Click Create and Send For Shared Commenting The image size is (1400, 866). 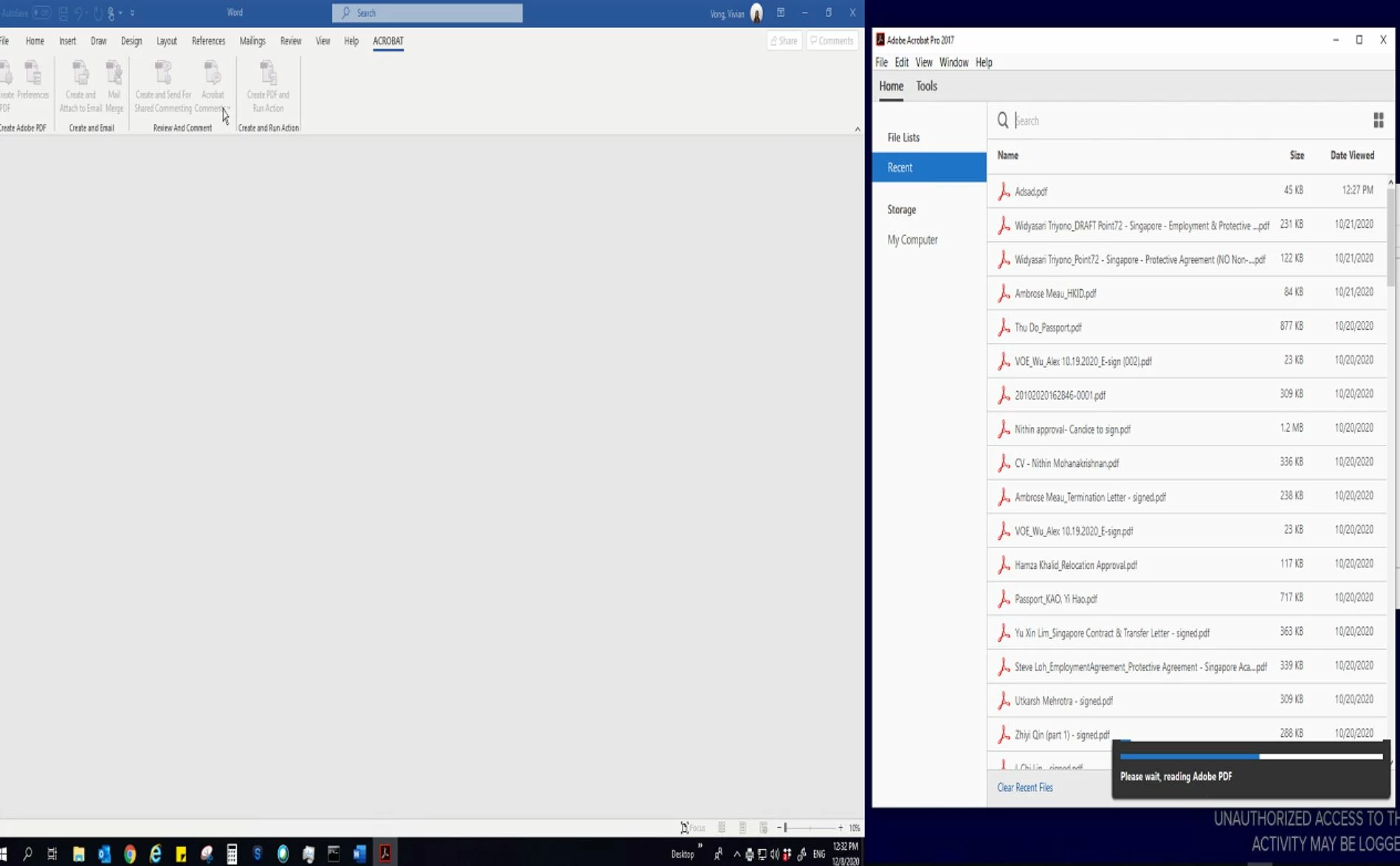click(163, 86)
